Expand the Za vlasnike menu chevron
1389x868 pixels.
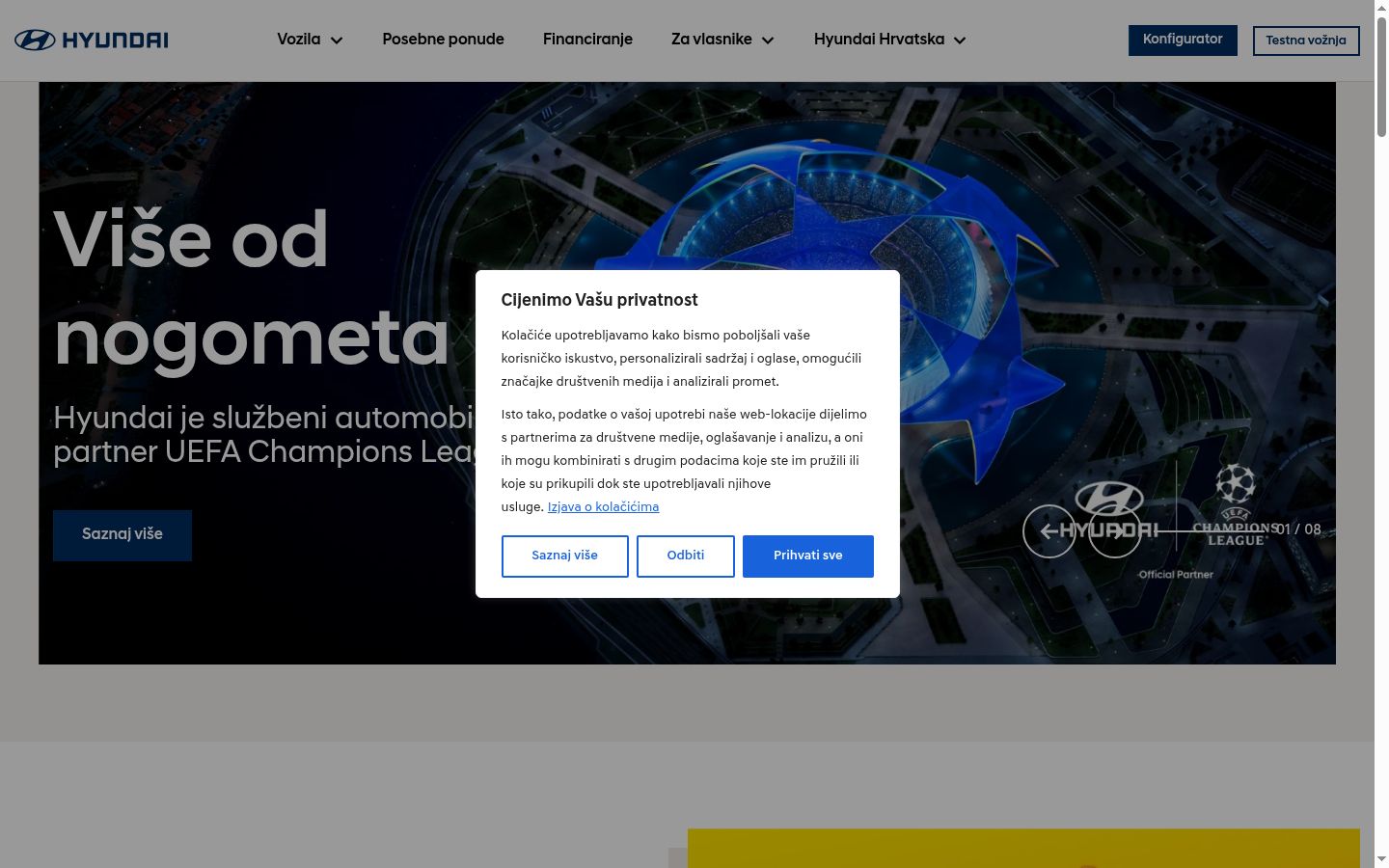click(x=768, y=41)
